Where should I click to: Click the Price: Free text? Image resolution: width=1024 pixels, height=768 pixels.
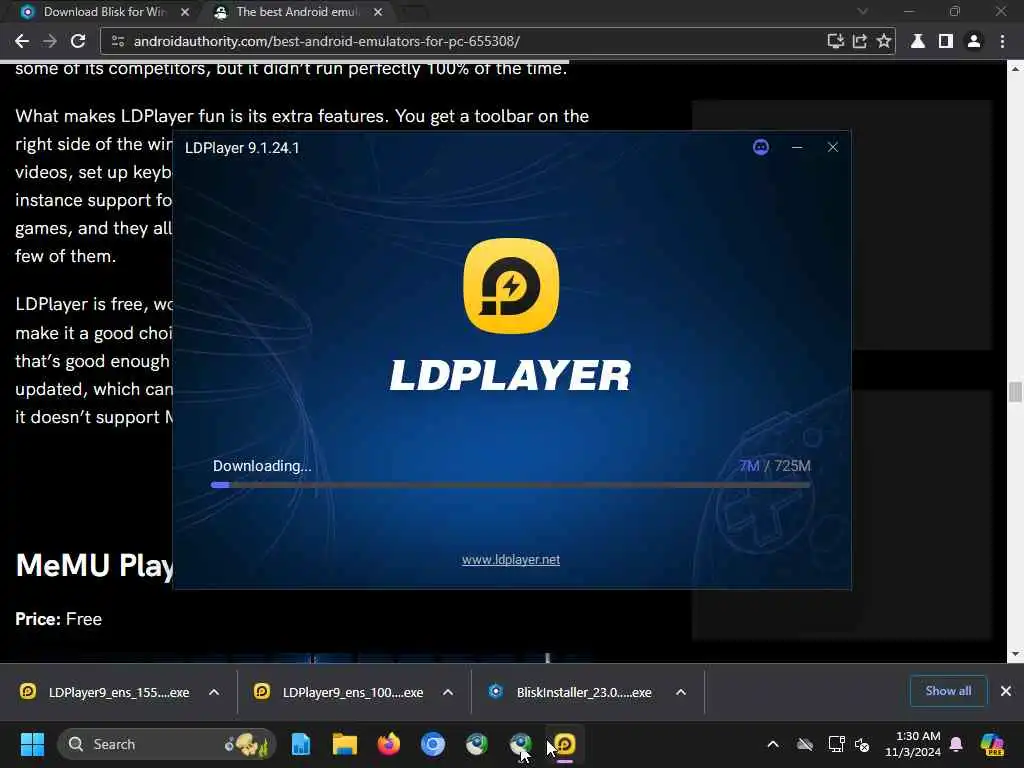(x=59, y=618)
